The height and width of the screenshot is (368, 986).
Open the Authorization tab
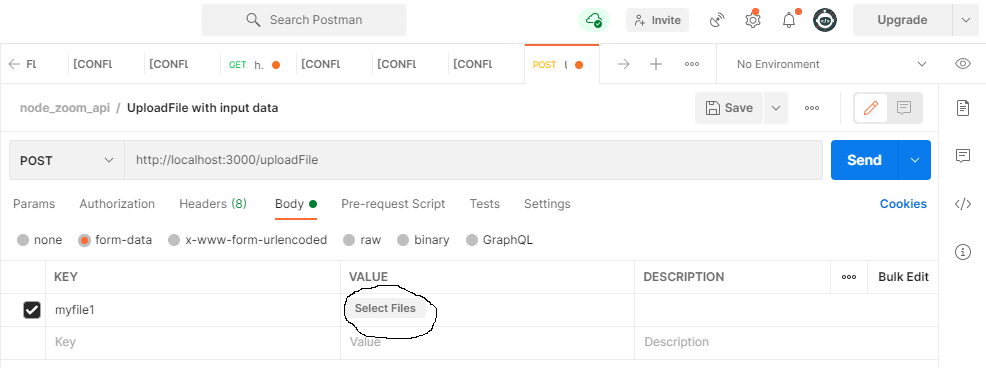(117, 204)
